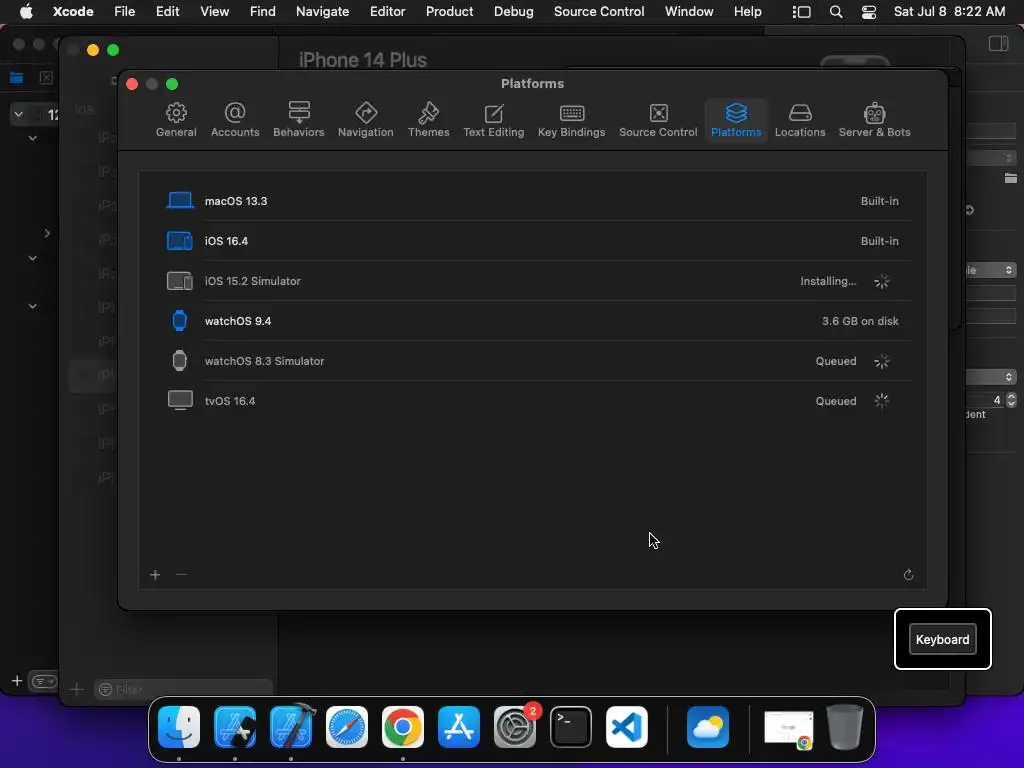Open Stage Manager menu bar icon
Image resolution: width=1024 pixels, height=768 pixels.
pyautogui.click(x=801, y=12)
